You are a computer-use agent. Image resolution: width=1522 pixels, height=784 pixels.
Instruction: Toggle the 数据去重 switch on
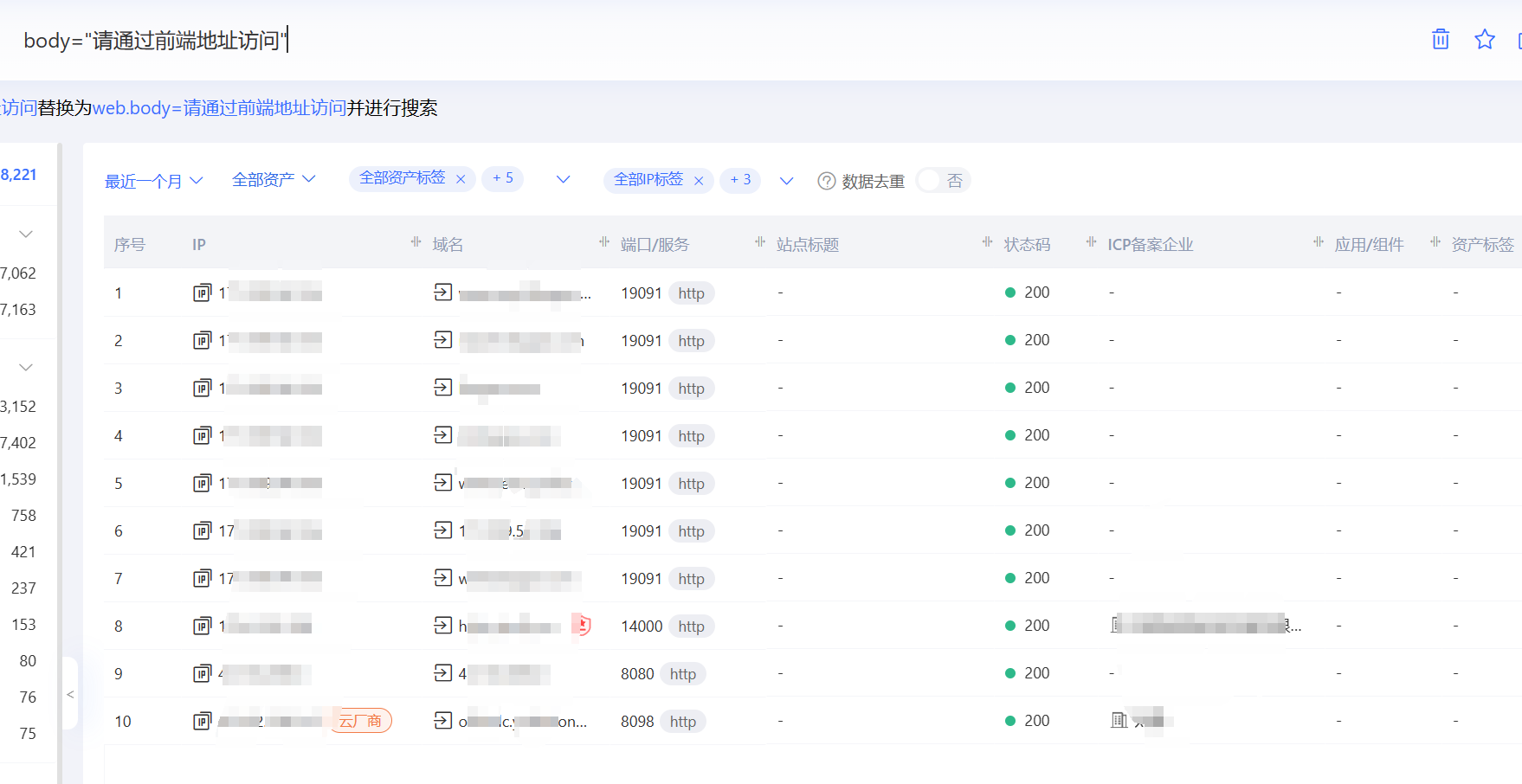tap(942, 180)
